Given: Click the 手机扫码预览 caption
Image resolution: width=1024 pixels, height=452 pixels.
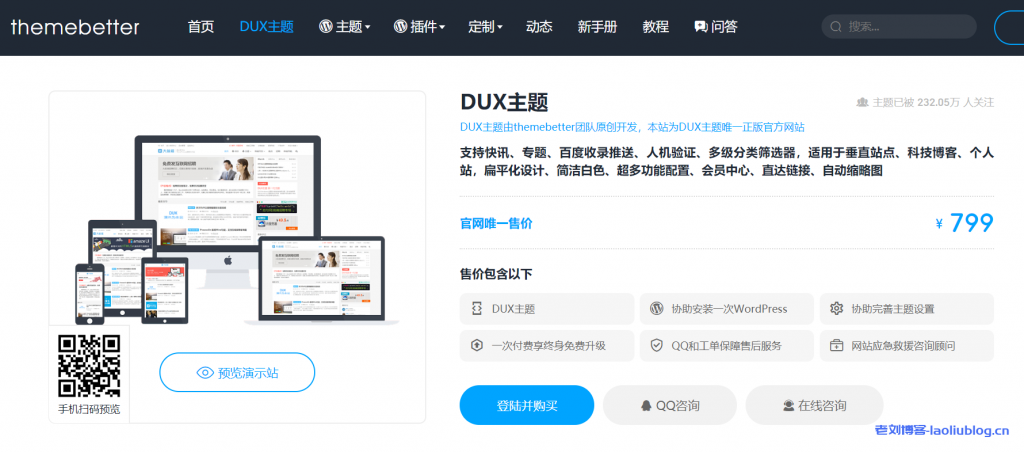Looking at the screenshot, I should [x=89, y=410].
